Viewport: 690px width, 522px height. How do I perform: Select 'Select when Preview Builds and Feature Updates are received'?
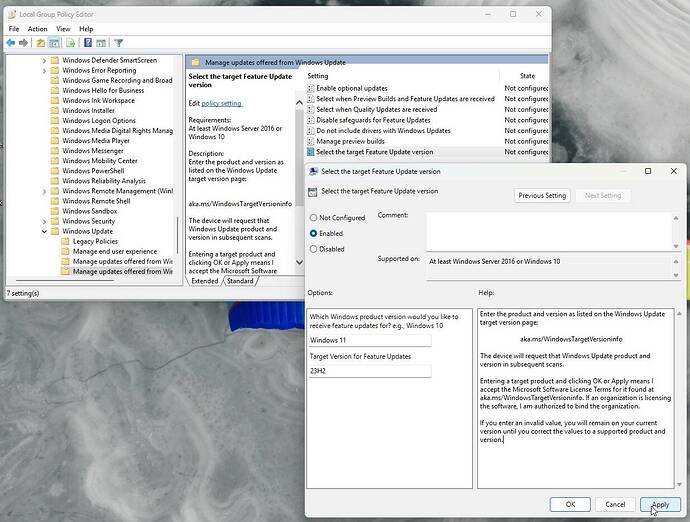coord(405,99)
